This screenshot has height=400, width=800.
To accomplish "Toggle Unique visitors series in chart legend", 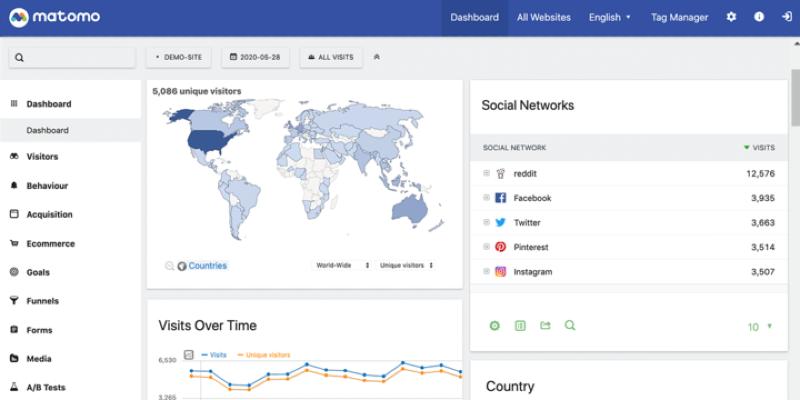I will click(263, 355).
